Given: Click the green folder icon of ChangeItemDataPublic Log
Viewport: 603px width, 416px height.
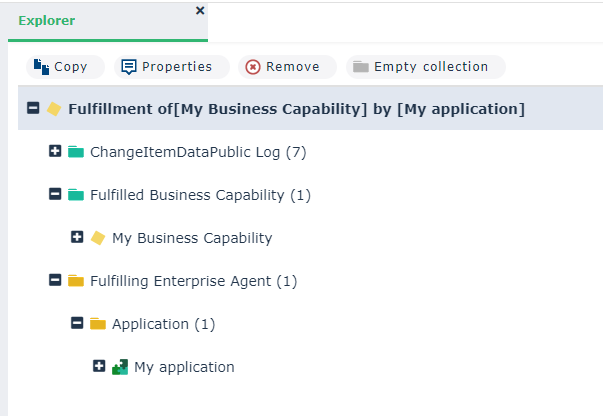Looking at the screenshot, I should click(76, 152).
